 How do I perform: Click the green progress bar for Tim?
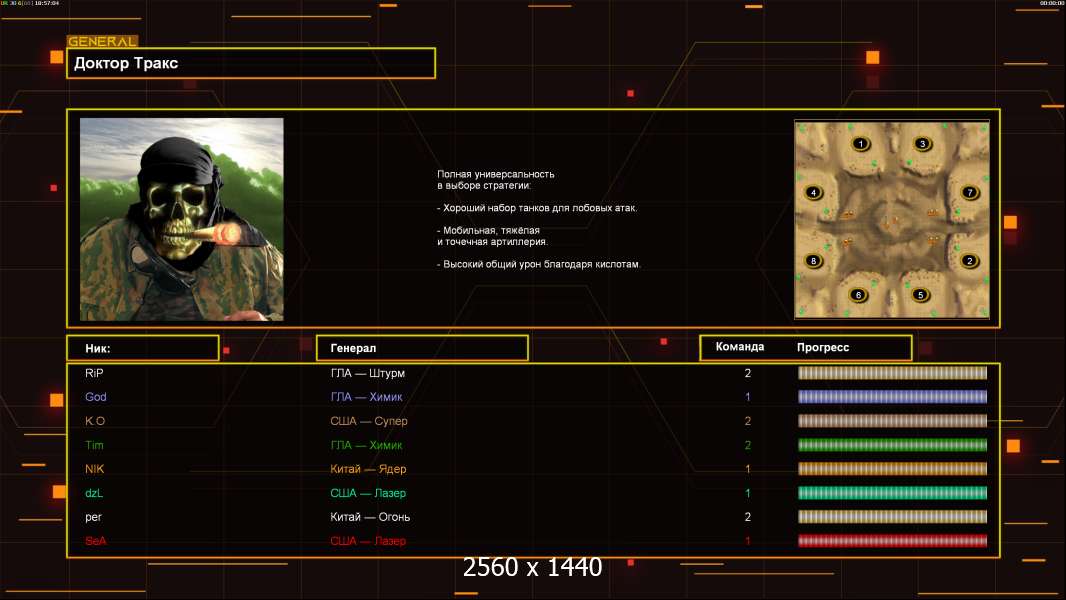coord(892,445)
